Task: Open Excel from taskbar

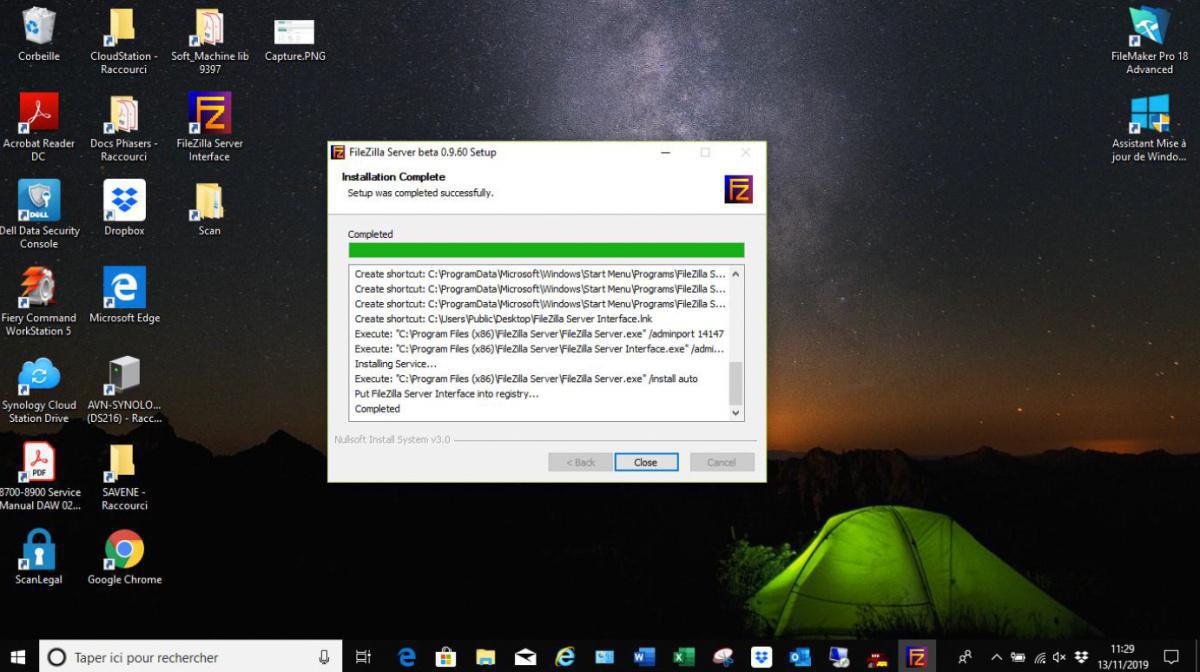Action: click(683, 657)
